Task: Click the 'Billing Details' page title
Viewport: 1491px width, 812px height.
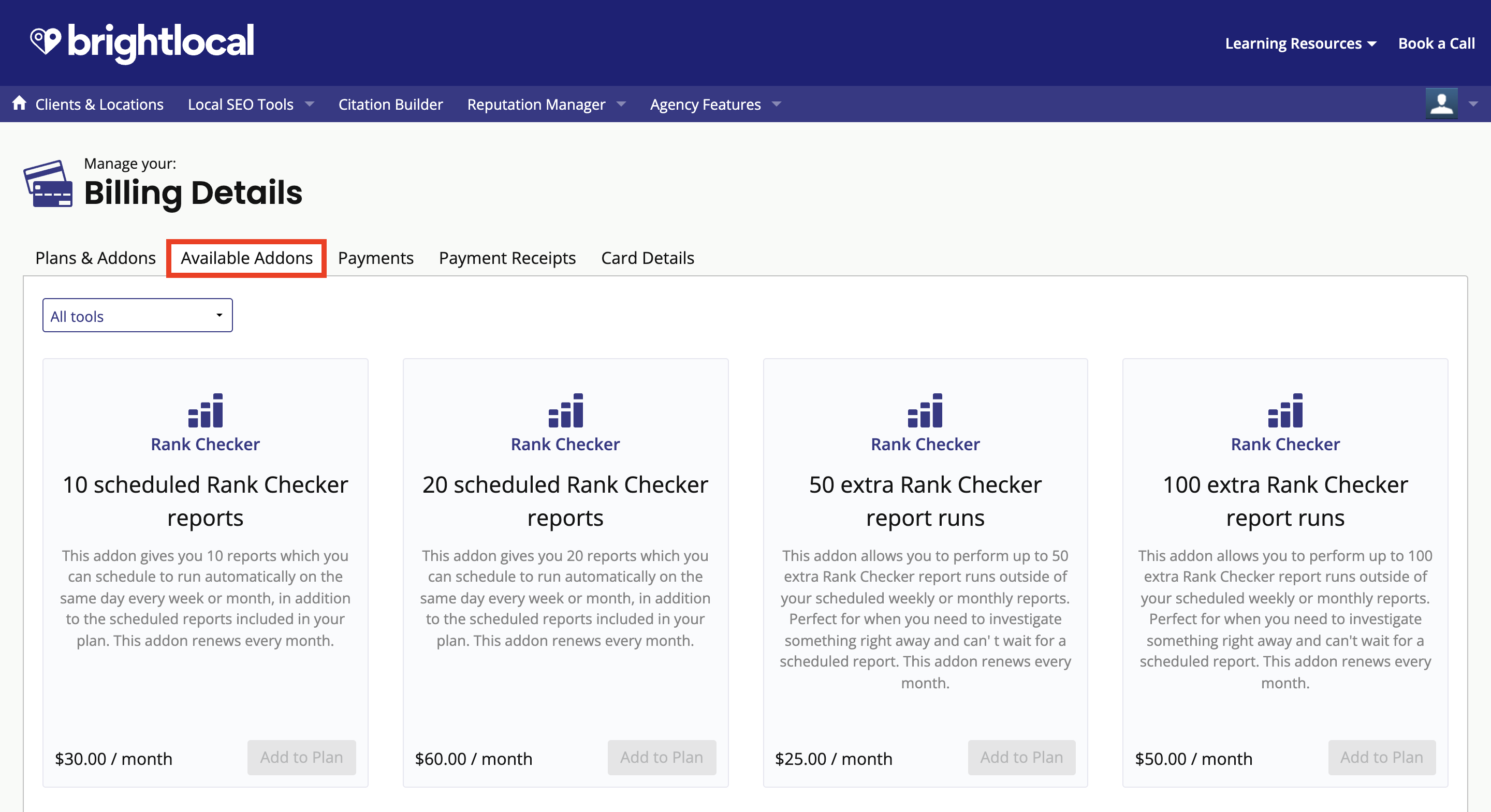Action: click(x=193, y=193)
